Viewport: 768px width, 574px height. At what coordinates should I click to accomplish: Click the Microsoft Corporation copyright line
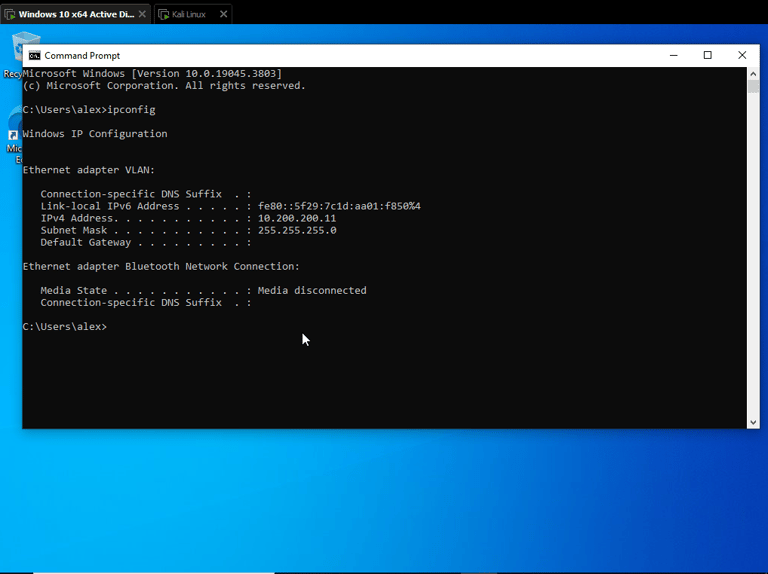click(x=164, y=86)
